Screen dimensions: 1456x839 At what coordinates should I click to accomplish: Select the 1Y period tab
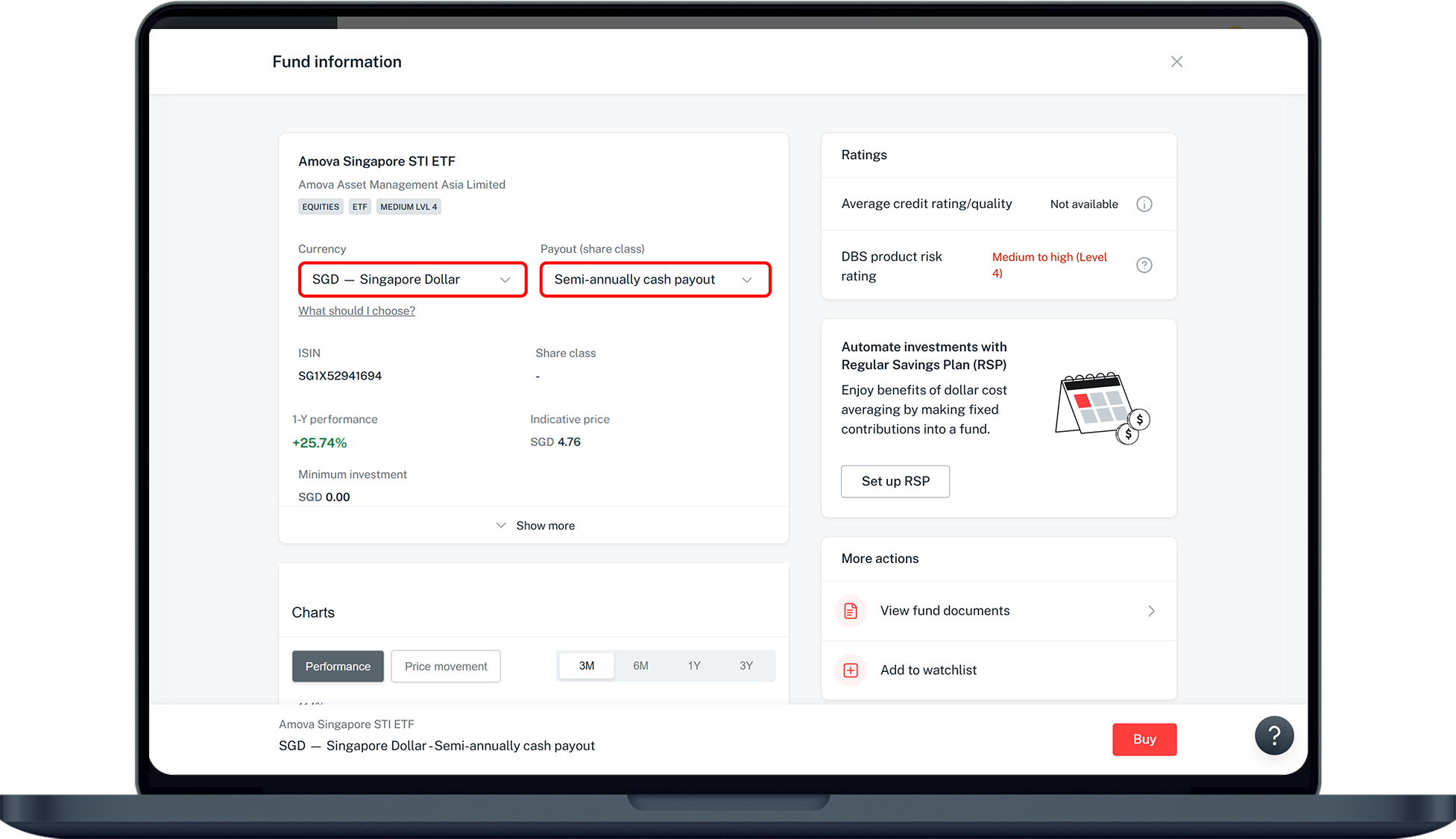694,666
